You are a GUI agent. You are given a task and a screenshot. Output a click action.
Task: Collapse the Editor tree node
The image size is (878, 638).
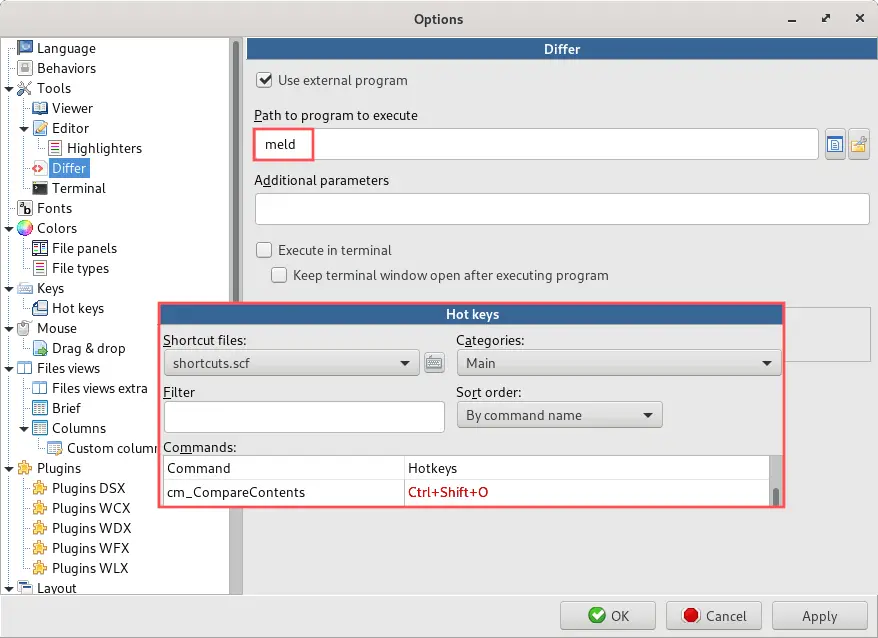tap(24, 129)
